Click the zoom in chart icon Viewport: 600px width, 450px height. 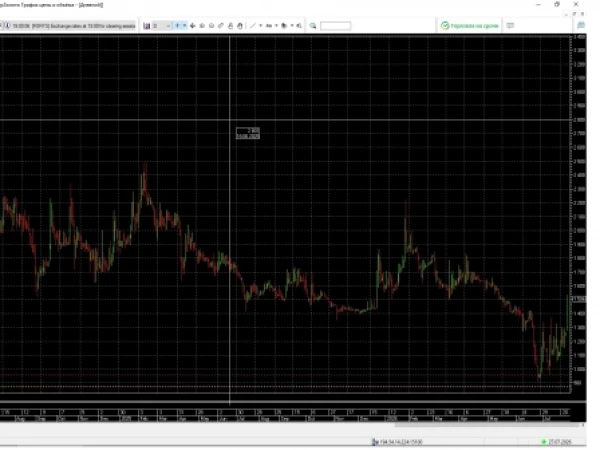[x=202, y=26]
